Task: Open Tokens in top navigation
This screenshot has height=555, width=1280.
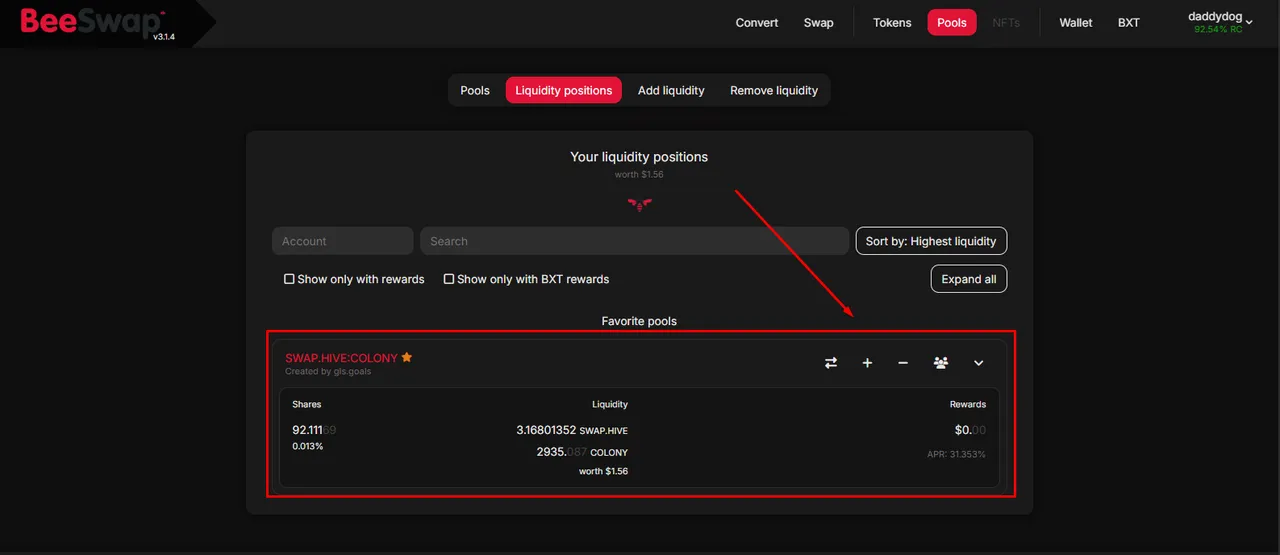Action: 892,22
